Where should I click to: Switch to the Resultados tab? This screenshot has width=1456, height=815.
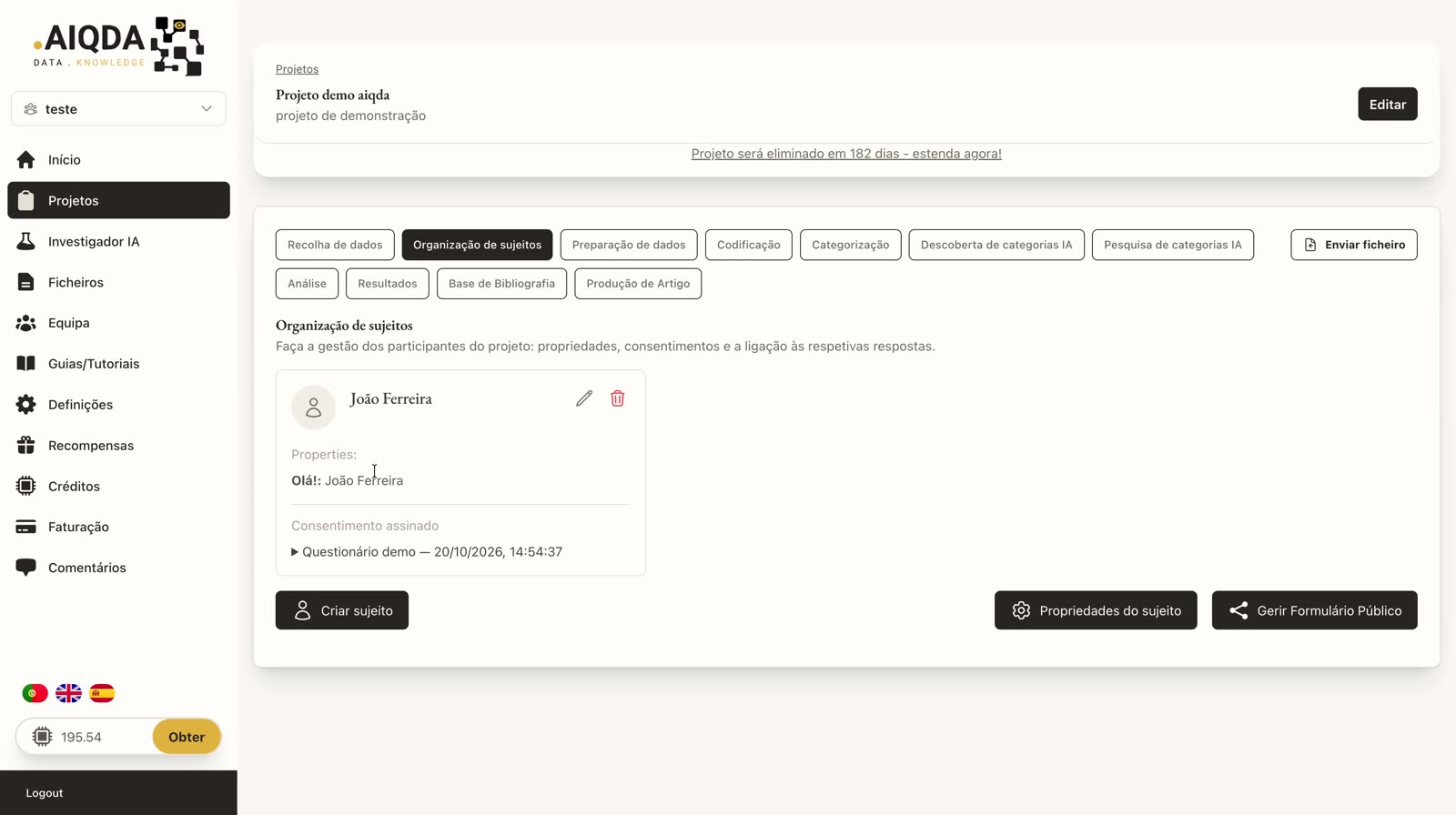(388, 284)
